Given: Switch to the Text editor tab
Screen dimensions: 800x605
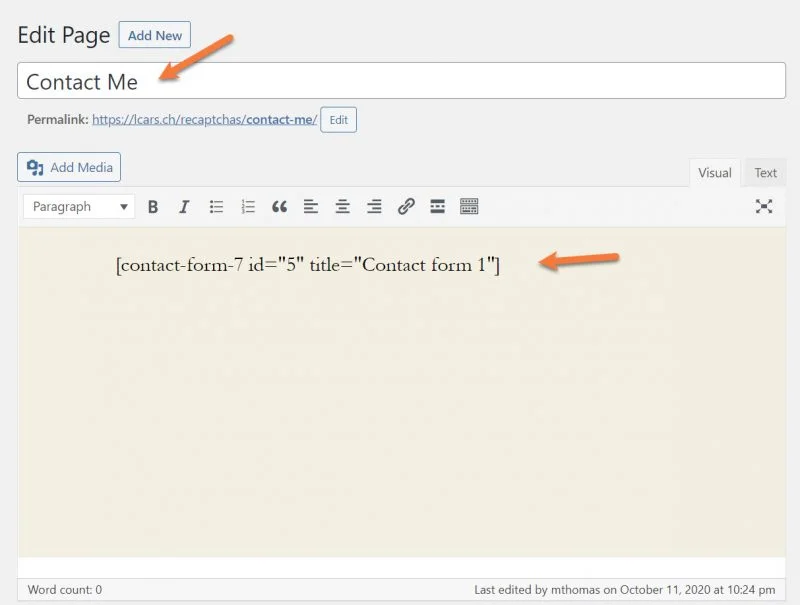Looking at the screenshot, I should pyautogui.click(x=765, y=173).
